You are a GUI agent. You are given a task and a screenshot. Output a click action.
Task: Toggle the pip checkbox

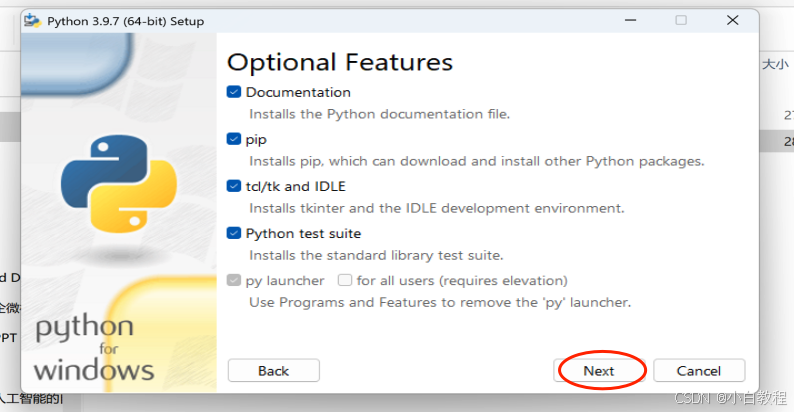(233, 139)
